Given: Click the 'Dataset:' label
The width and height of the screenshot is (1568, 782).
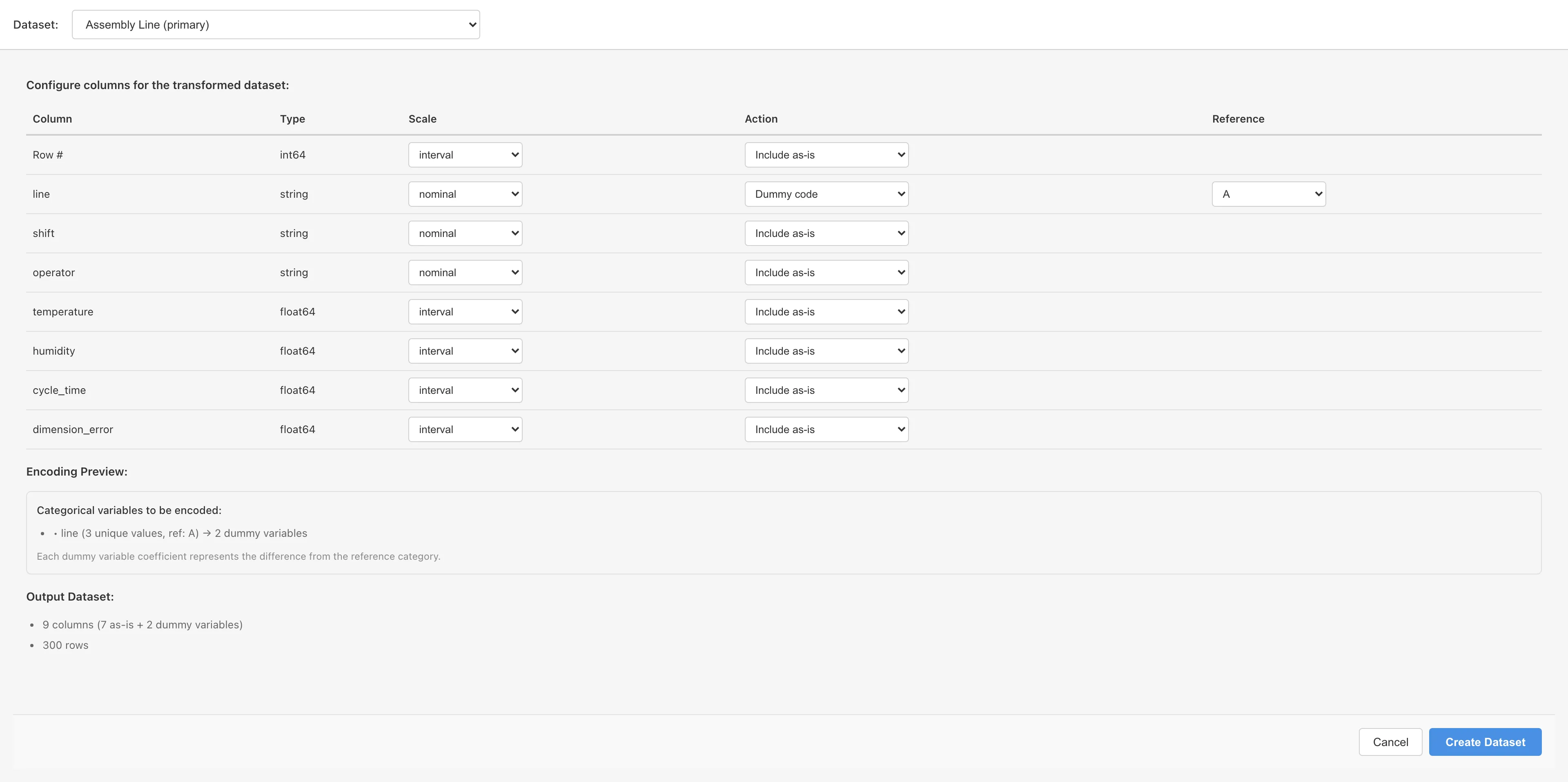Looking at the screenshot, I should [36, 25].
